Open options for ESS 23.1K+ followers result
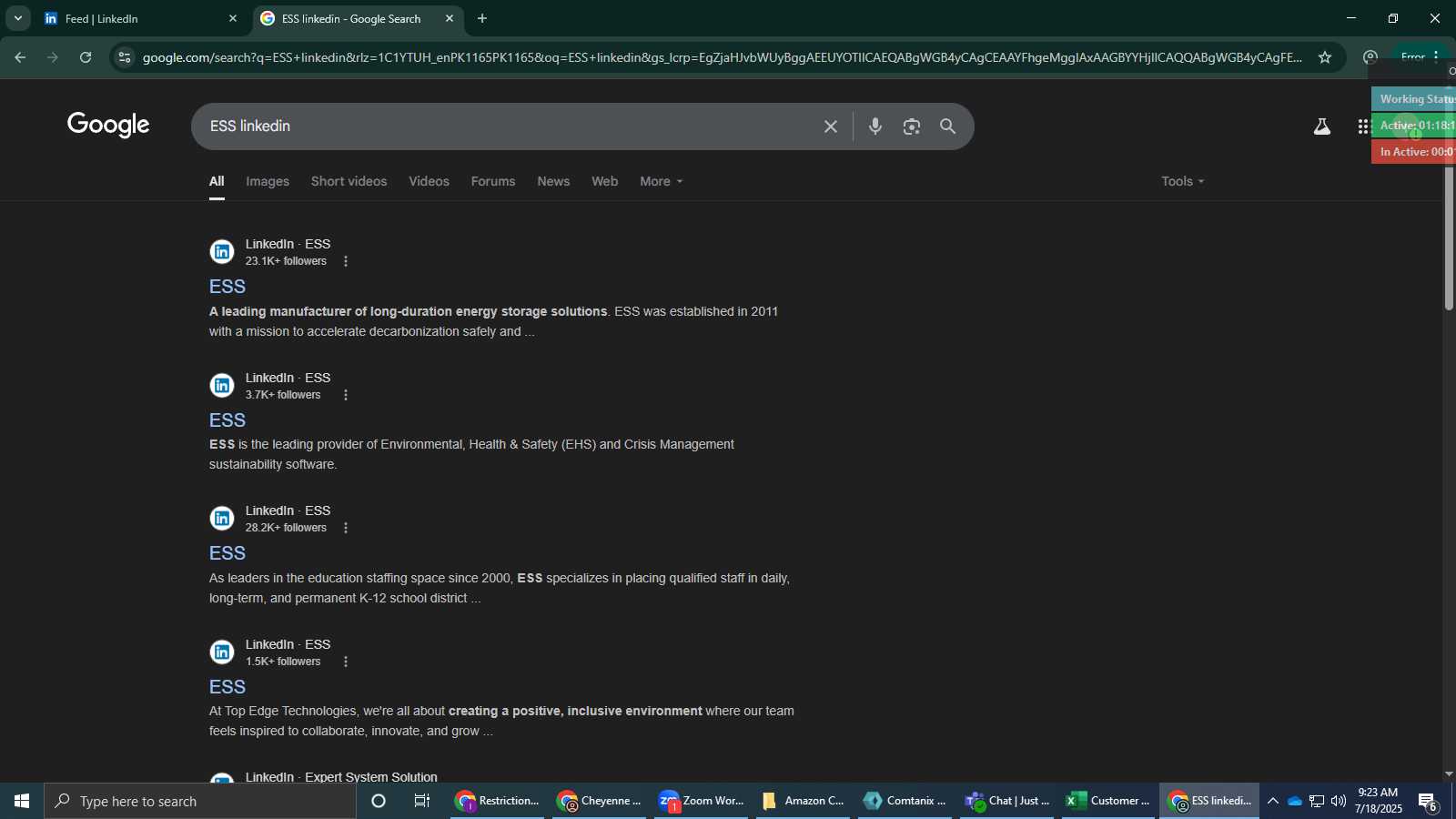Screen dimensions: 1456x819 (346, 261)
